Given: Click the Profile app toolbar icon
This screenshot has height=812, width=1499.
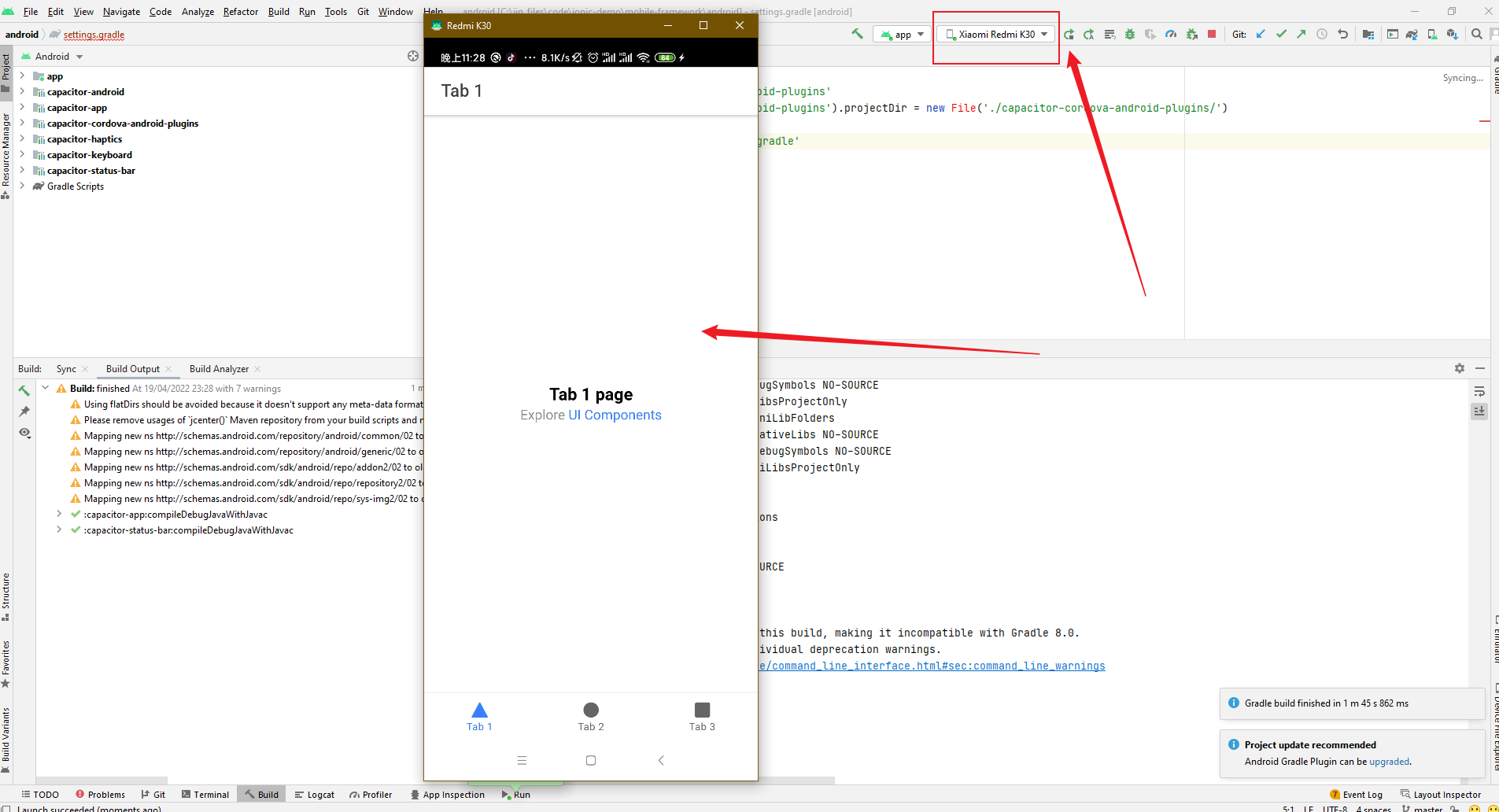Looking at the screenshot, I should 1171,34.
